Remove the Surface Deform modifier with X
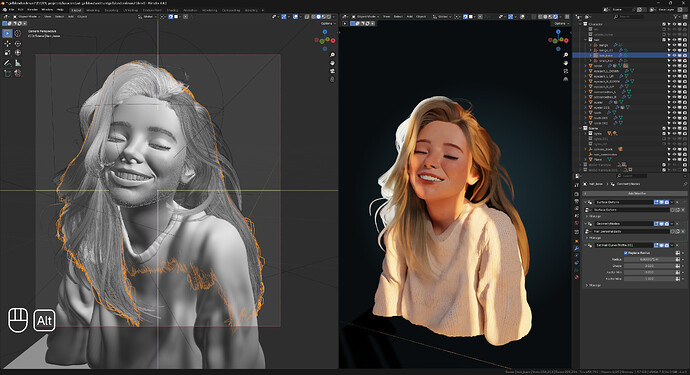This screenshot has width=690, height=375. [677, 202]
